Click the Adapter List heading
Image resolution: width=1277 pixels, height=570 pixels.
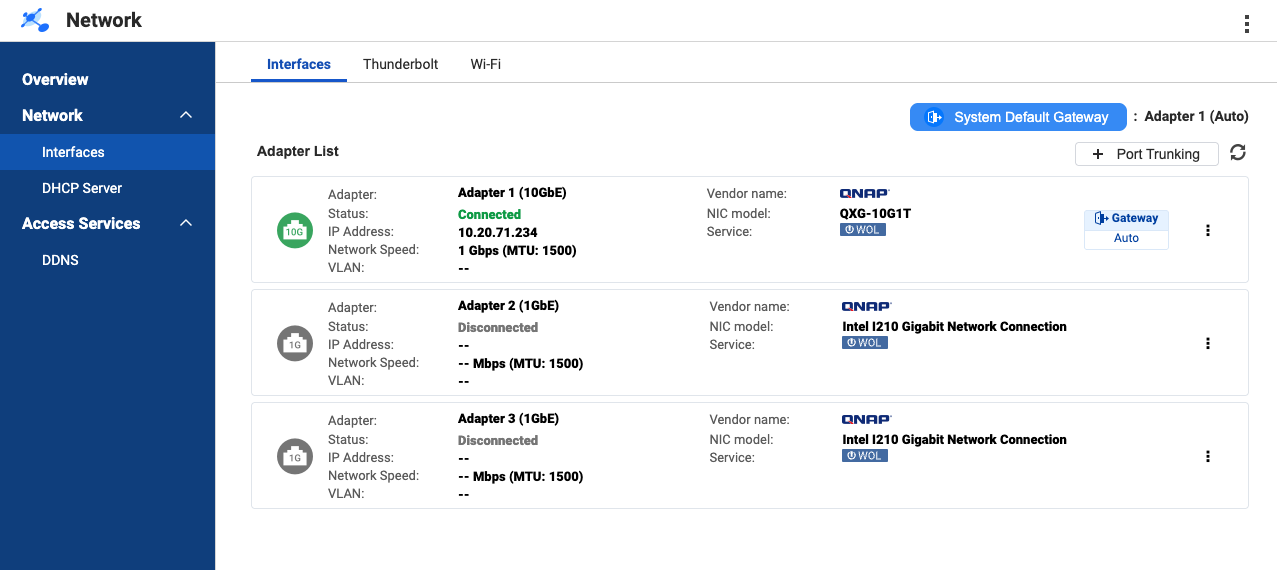(298, 151)
